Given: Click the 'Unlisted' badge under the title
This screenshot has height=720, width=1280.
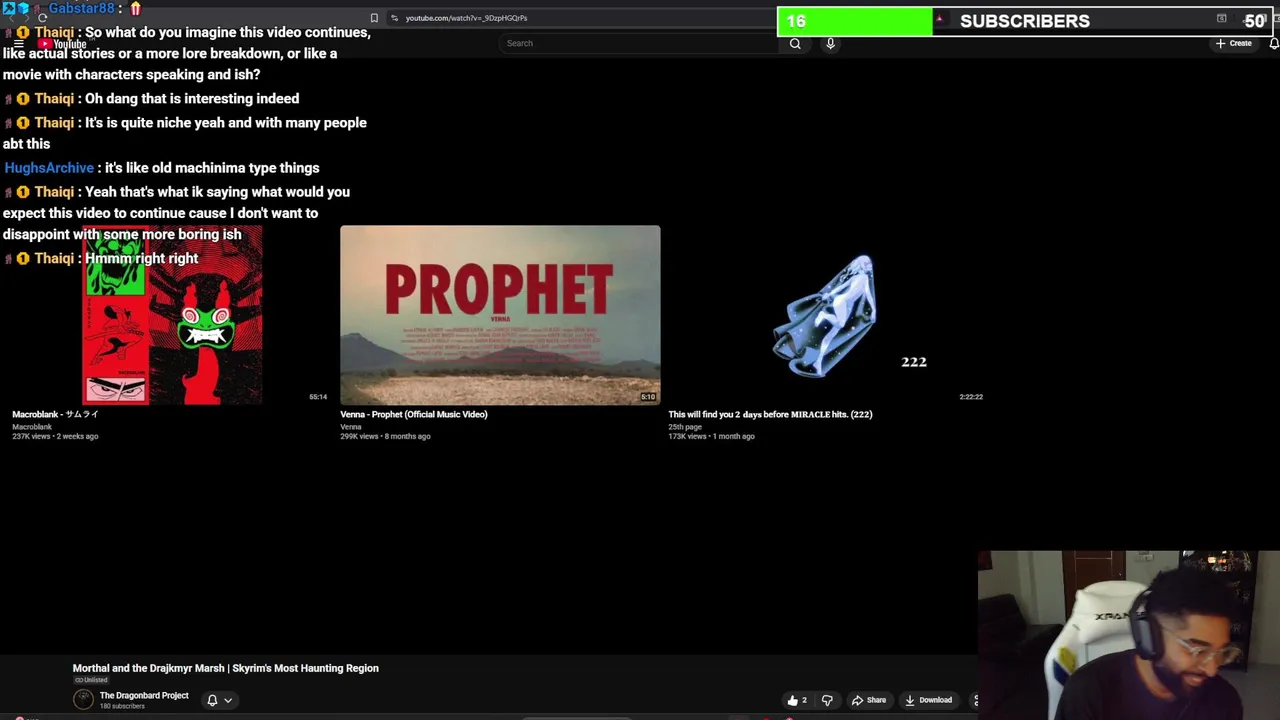Looking at the screenshot, I should click(x=90, y=680).
